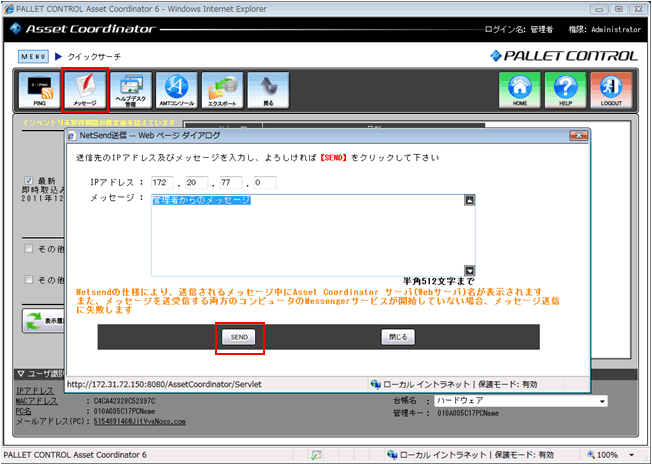
Task: Launch the AMTコンソール icon
Action: pos(177,90)
